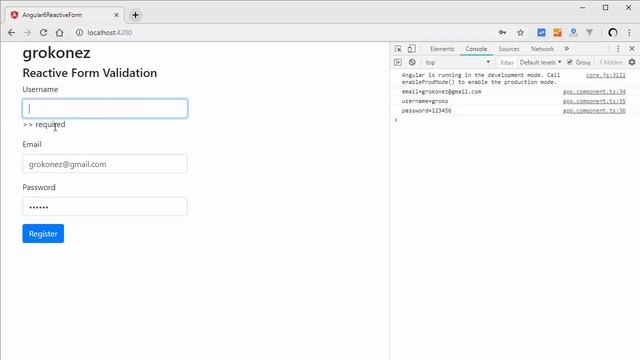Click the 'Reactive Form Validation' heading
640x360 pixels.
tap(90, 73)
